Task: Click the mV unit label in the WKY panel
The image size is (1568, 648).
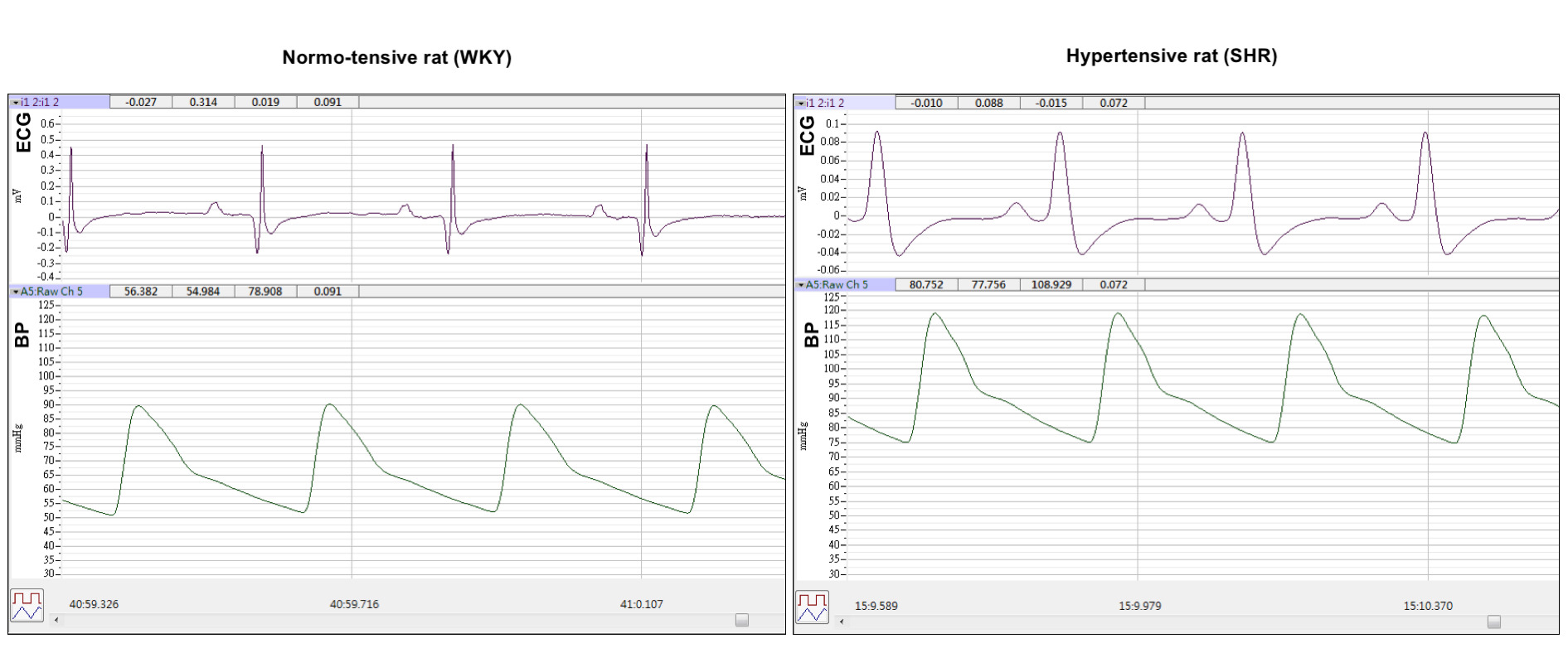Action: pos(17,196)
